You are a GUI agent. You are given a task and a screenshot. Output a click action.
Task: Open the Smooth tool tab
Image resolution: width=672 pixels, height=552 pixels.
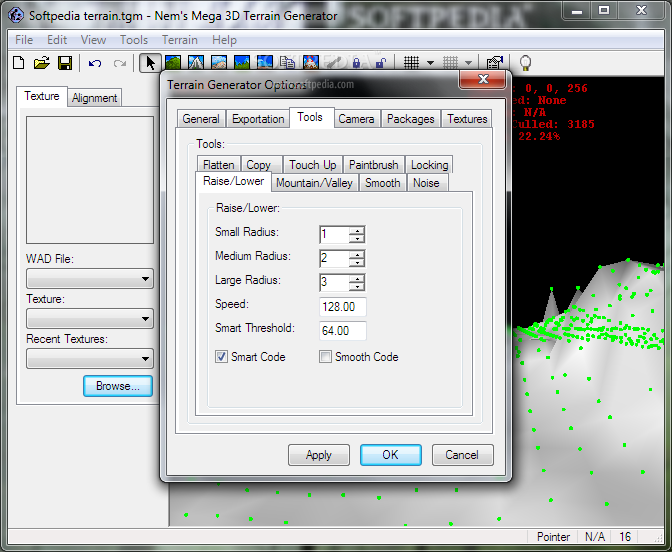point(383,183)
